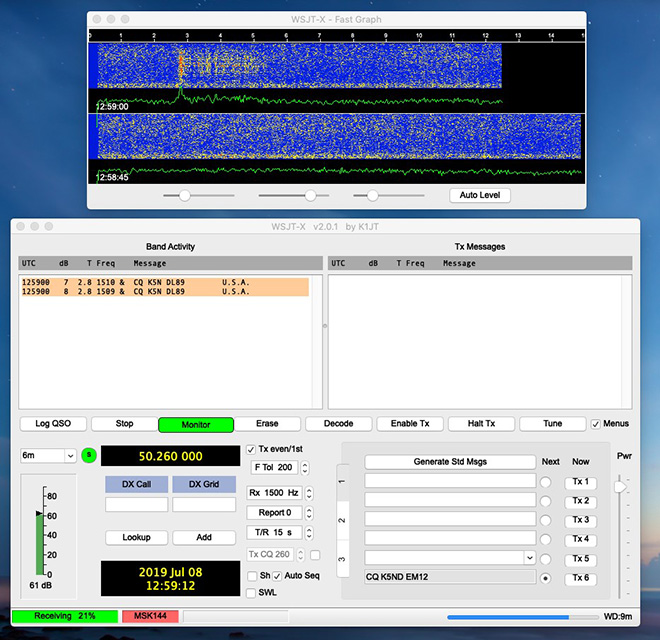Open the Tx 5 message dropdown
The height and width of the screenshot is (640, 660).
(530, 558)
